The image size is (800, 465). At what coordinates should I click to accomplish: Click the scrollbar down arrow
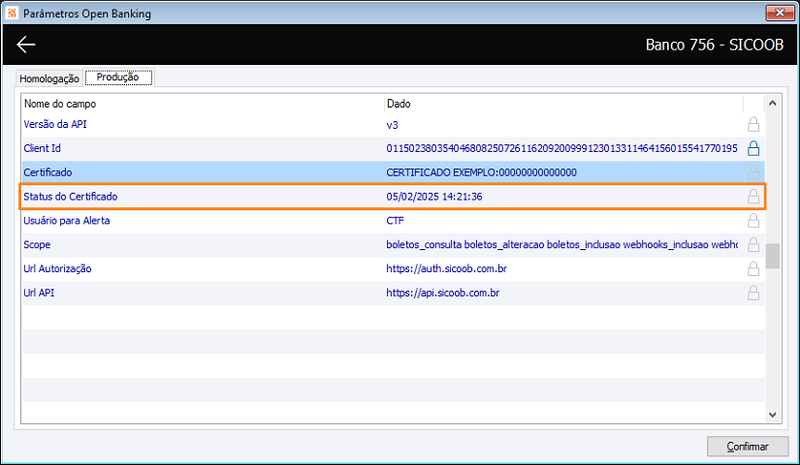772,415
